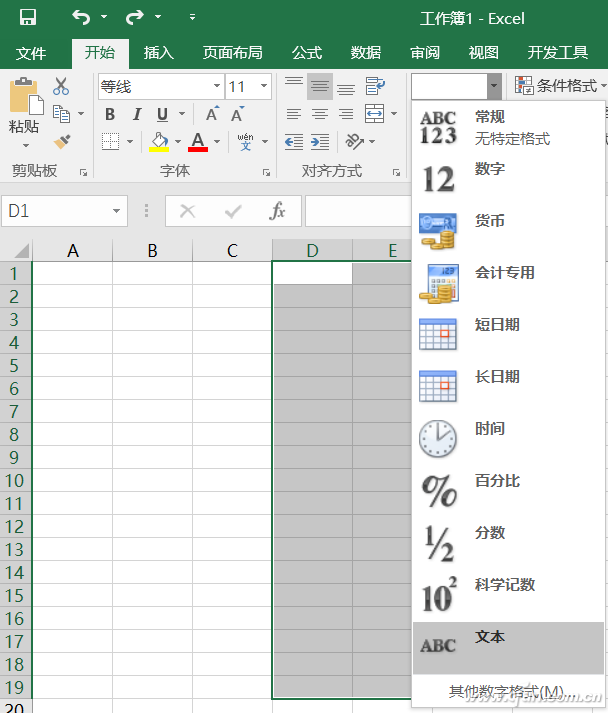Screen dimensions: 608x713
Task: Switch to the 公式 ribbon tab
Action: click(307, 53)
